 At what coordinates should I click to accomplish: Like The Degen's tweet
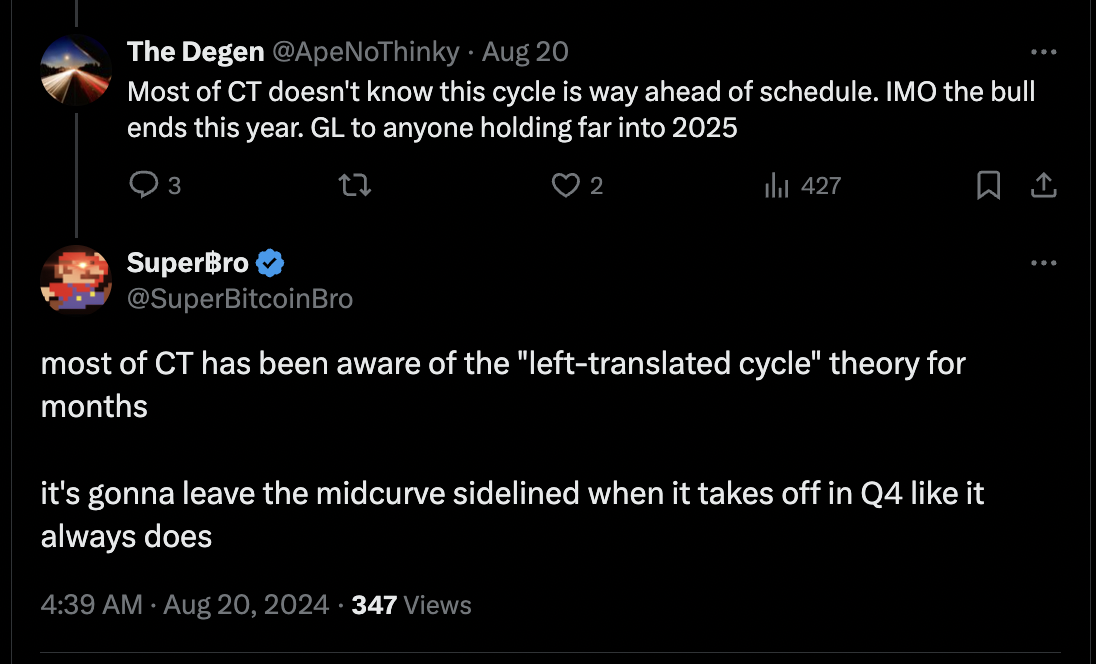click(567, 185)
